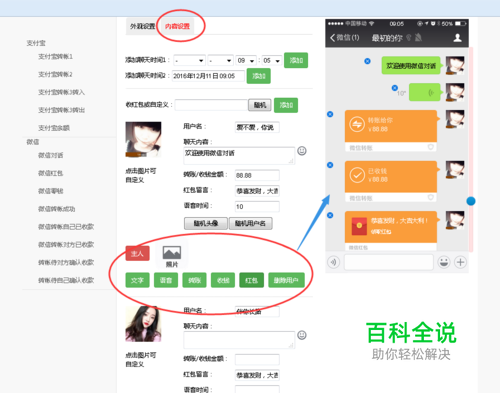Open the first chat-time dropdown showing a dash
The image size is (500, 393).
pyautogui.click(x=189, y=60)
